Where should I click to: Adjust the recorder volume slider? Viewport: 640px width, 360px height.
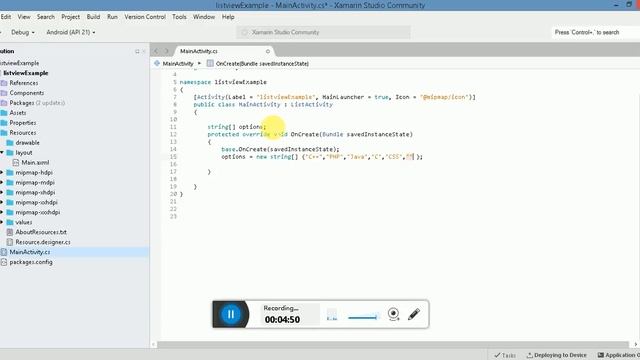click(x=363, y=317)
